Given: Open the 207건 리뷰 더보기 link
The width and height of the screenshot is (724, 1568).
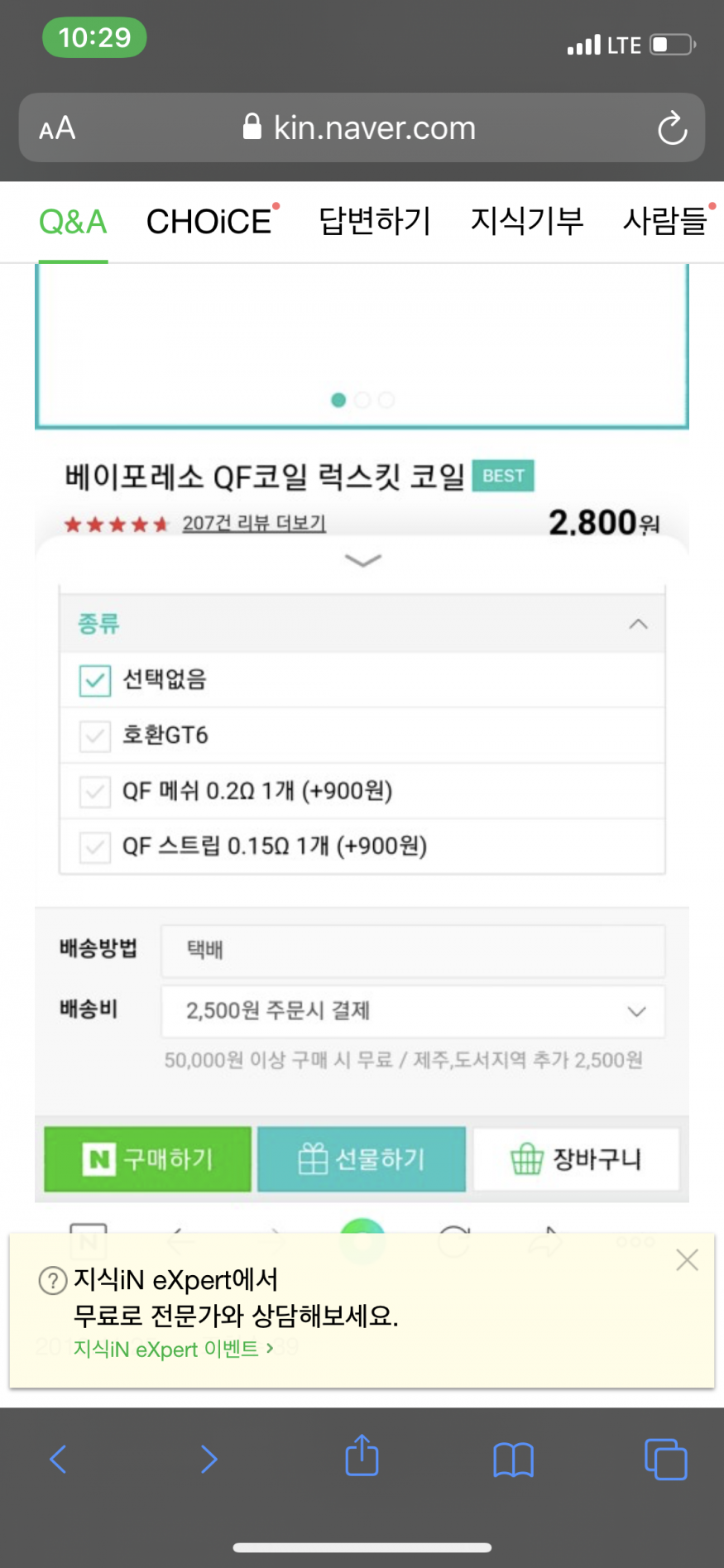Looking at the screenshot, I should coord(254,524).
